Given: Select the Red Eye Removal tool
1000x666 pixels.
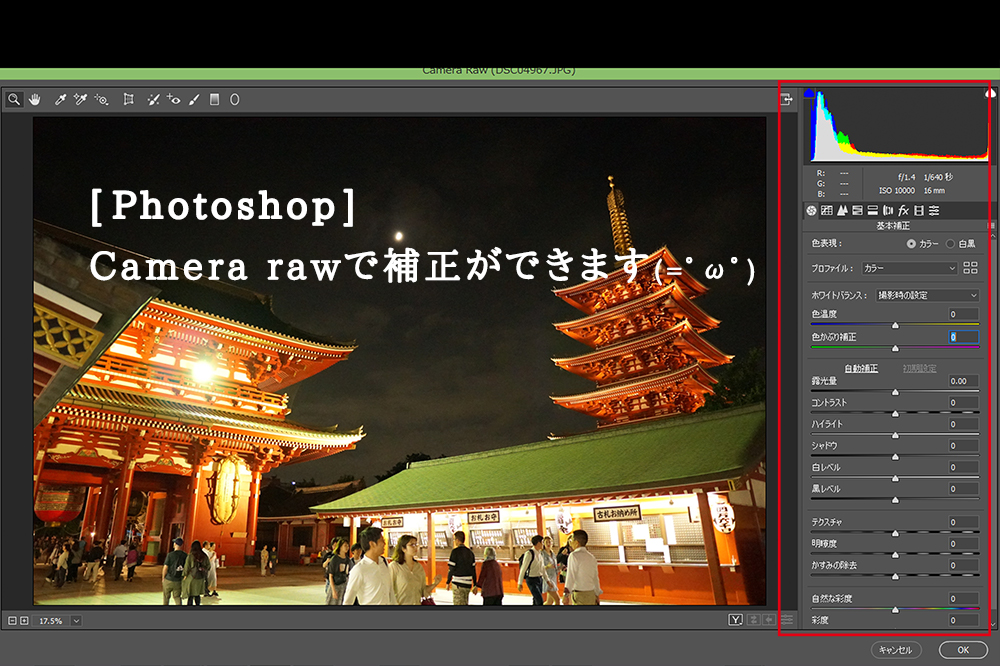Looking at the screenshot, I should pyautogui.click(x=173, y=100).
